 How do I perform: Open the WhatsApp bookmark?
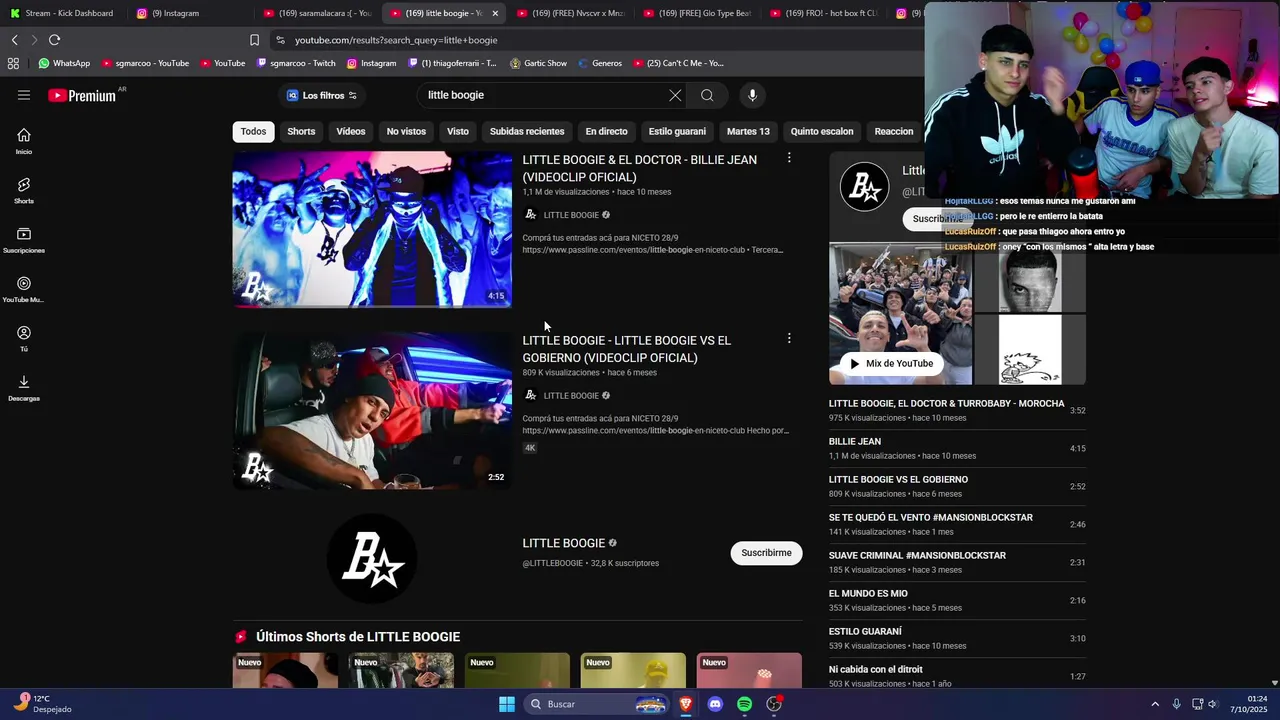(64, 63)
